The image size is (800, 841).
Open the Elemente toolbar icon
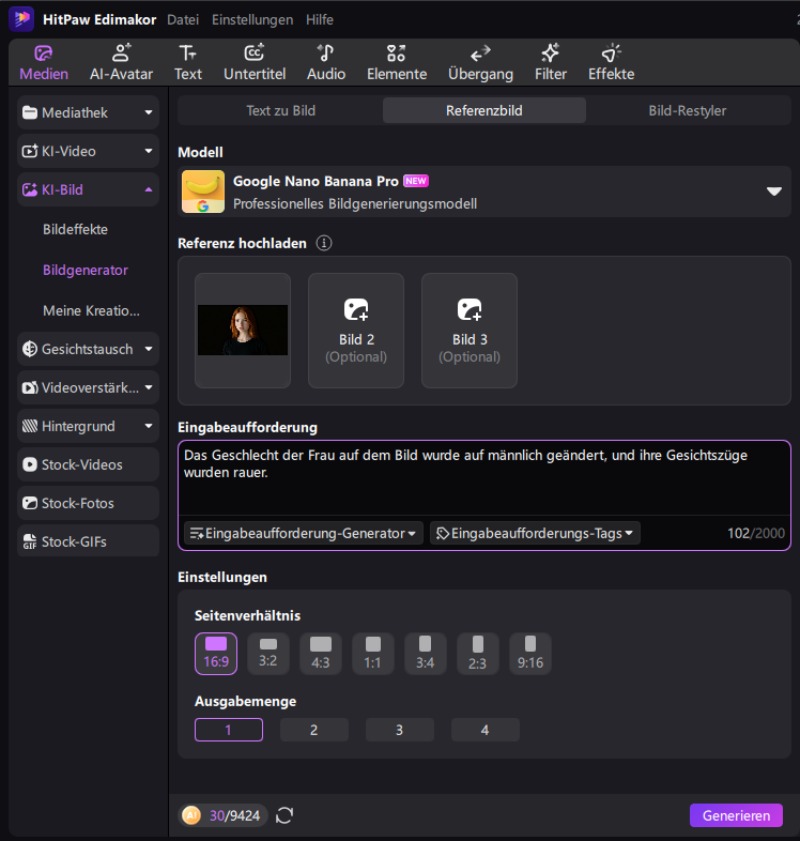click(x=396, y=62)
